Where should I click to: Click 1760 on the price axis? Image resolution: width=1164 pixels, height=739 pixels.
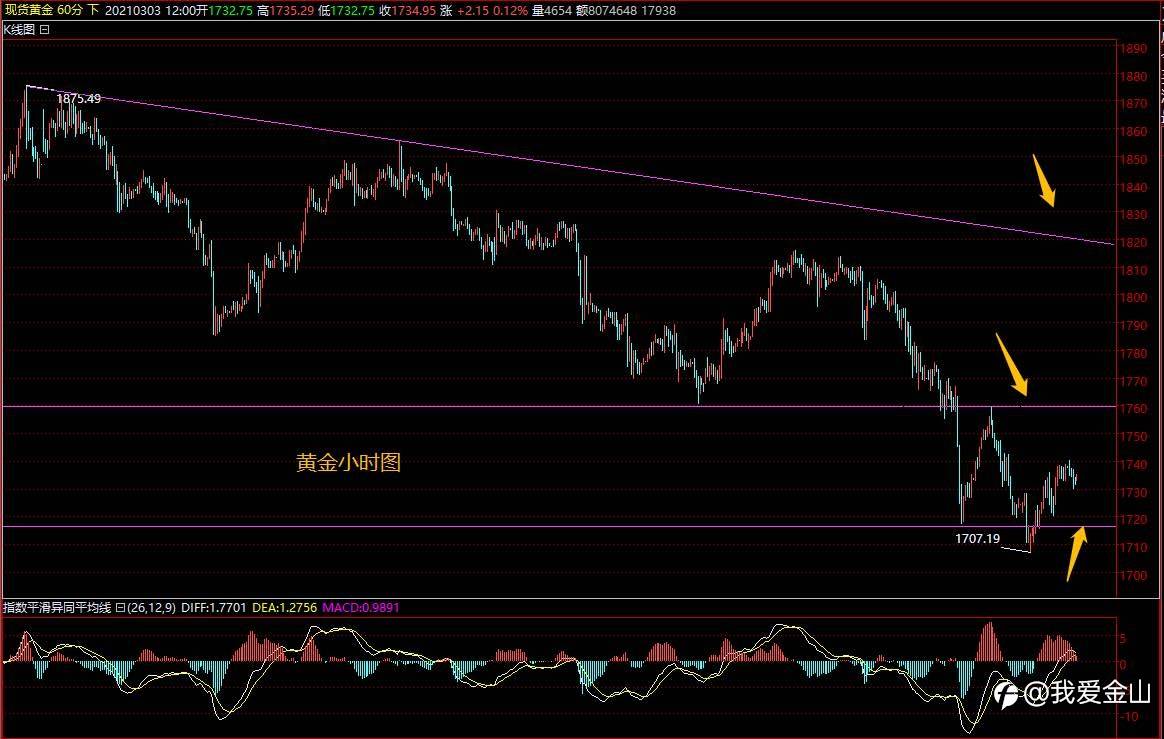(x=1134, y=409)
